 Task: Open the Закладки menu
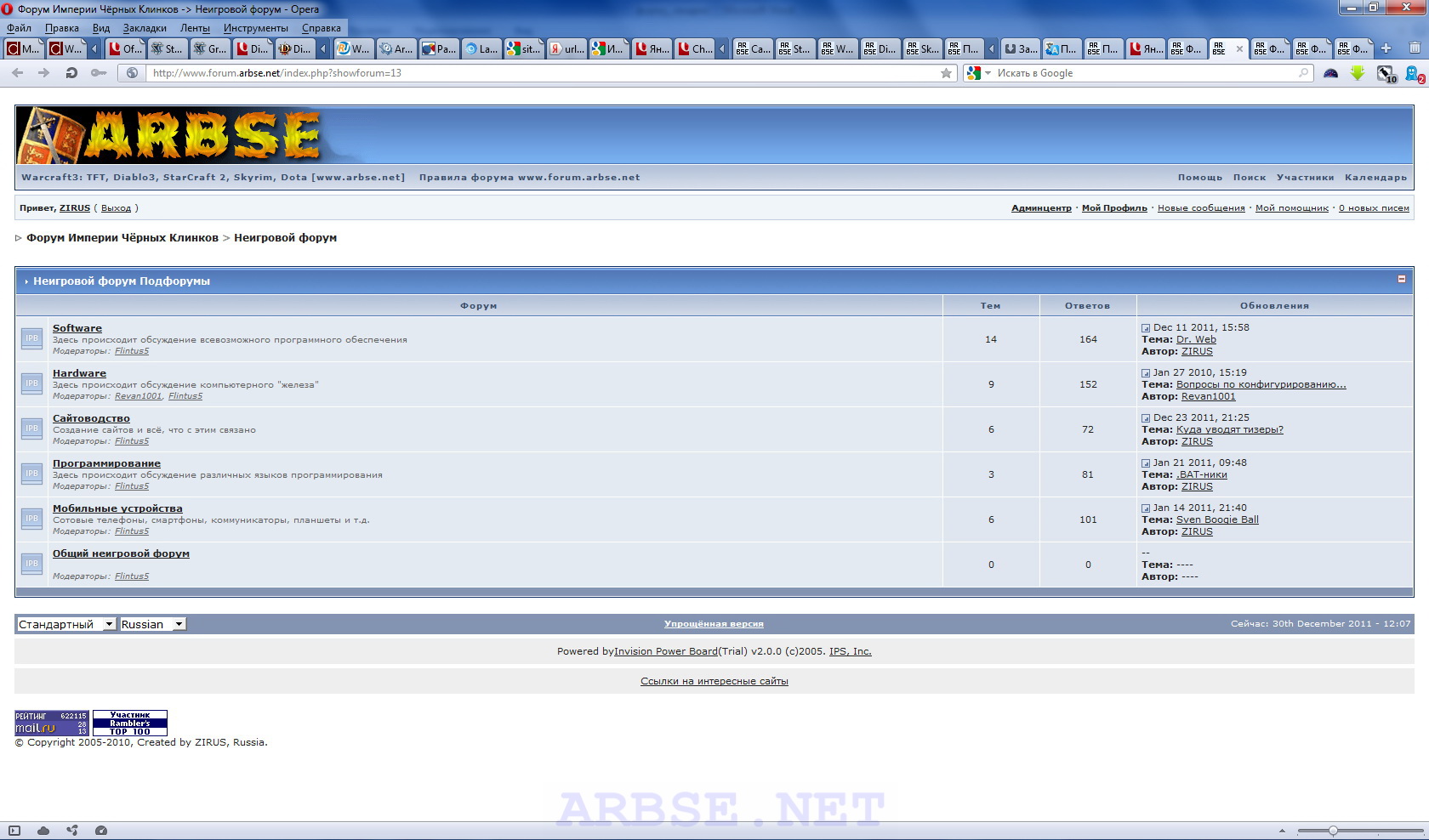[145, 28]
